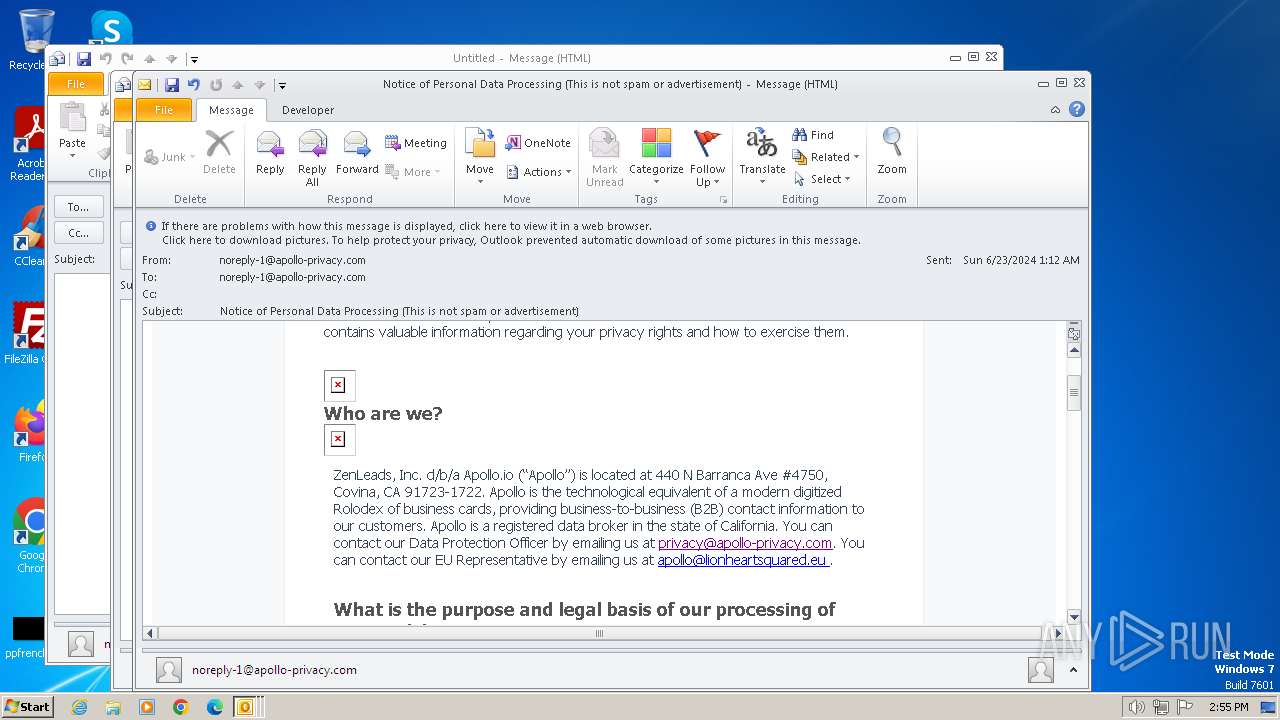Switch to Outlook taskbar button
Image resolution: width=1280 pixels, height=720 pixels.
pos(244,707)
